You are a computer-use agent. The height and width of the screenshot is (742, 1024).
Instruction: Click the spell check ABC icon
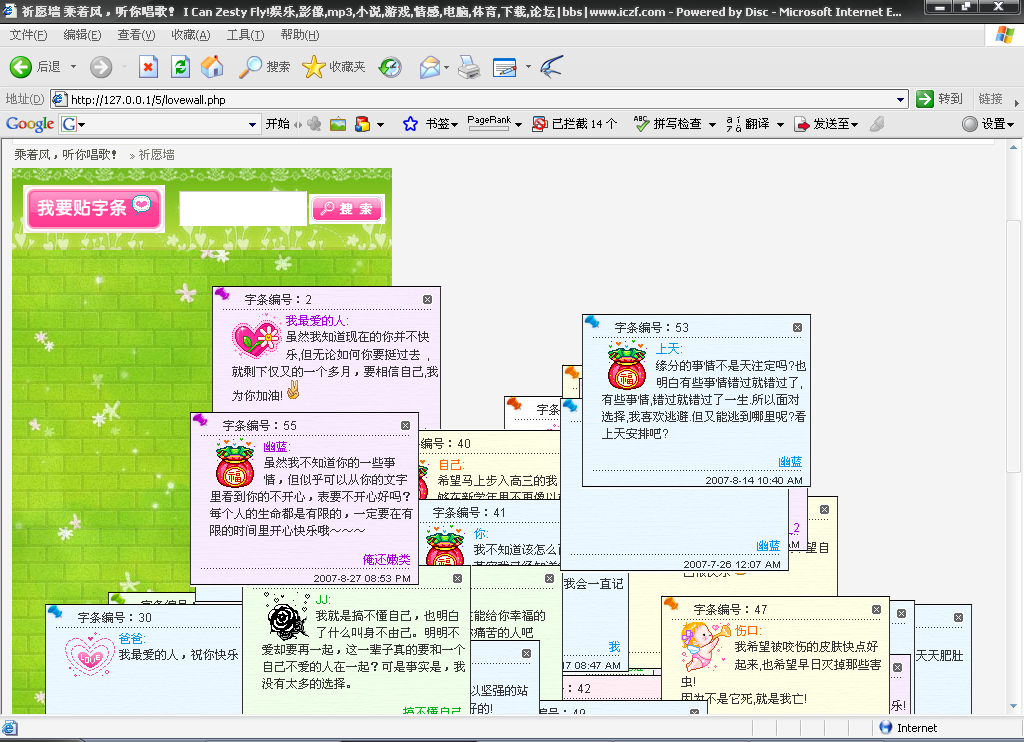pyautogui.click(x=641, y=123)
